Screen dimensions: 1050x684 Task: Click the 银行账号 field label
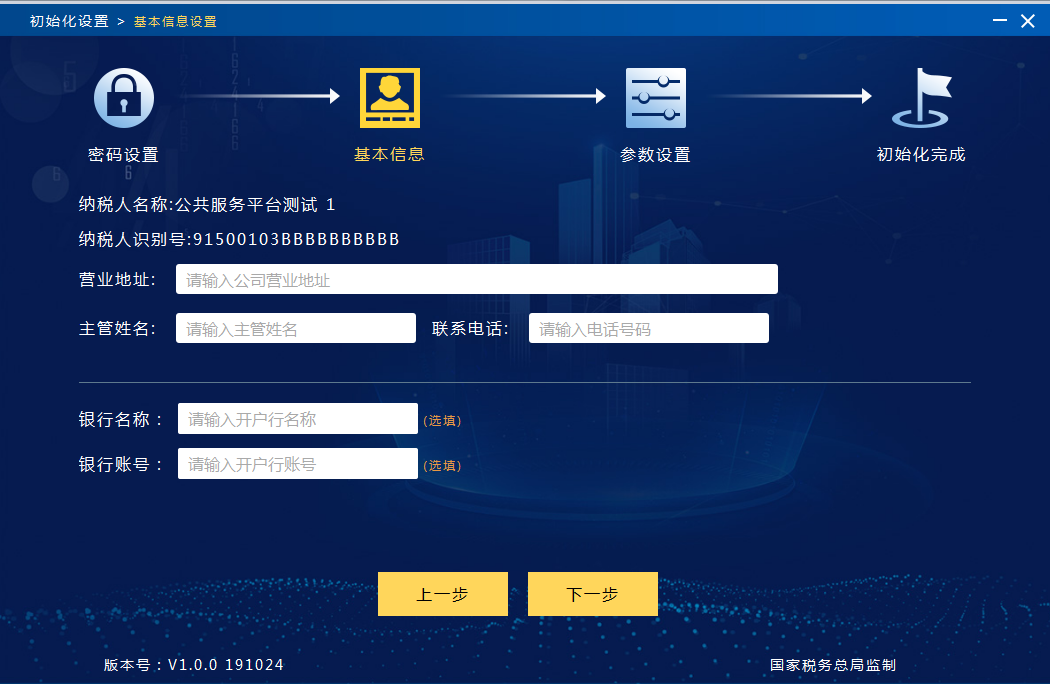coord(121,464)
